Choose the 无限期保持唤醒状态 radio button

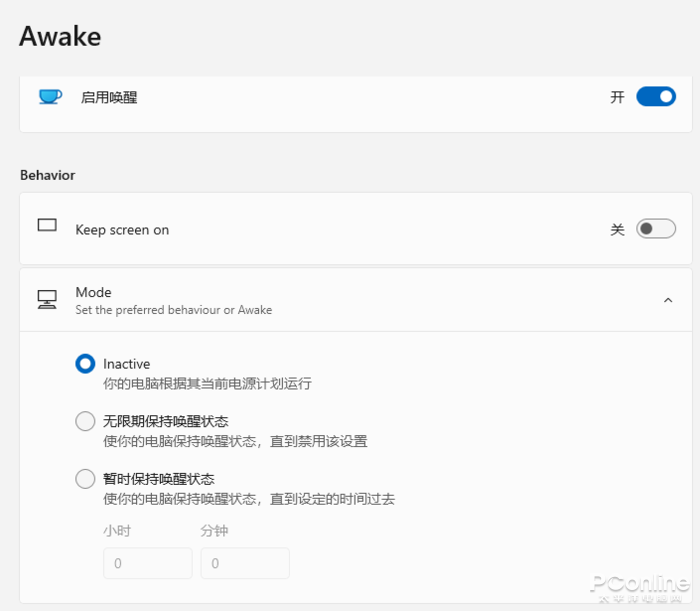86,421
